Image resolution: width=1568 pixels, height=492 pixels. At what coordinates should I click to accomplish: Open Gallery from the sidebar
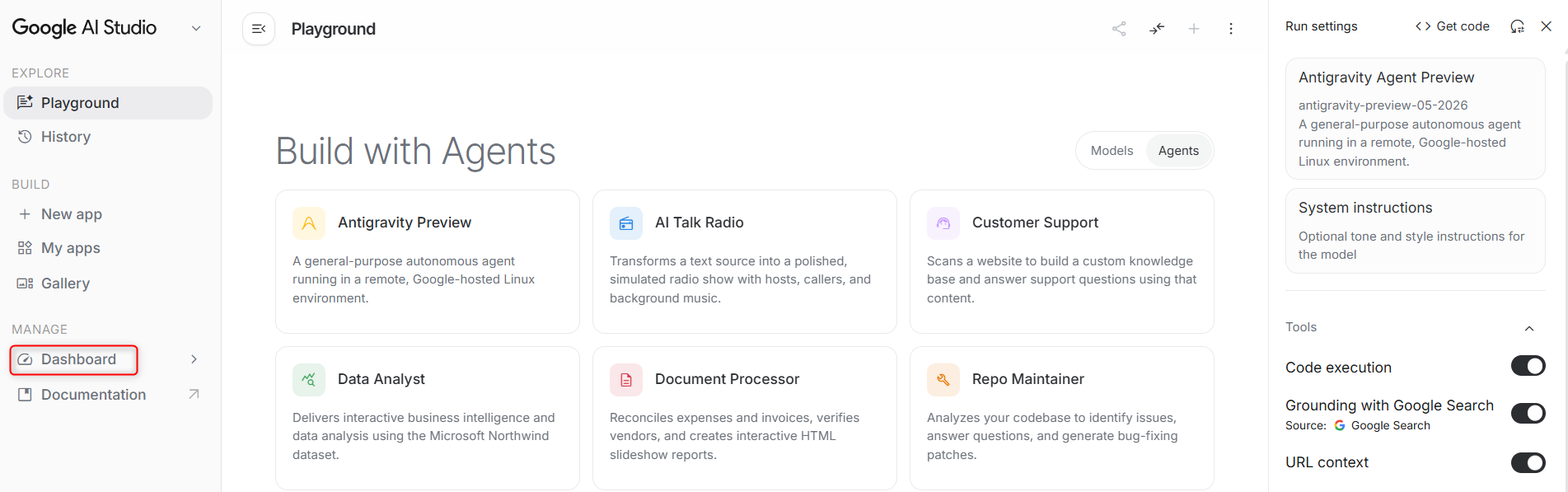coord(108,283)
